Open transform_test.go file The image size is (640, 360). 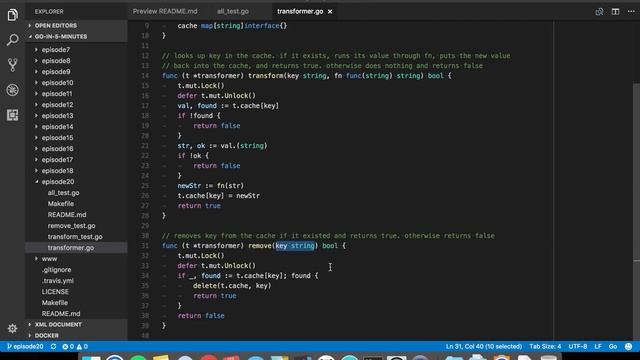(x=76, y=237)
